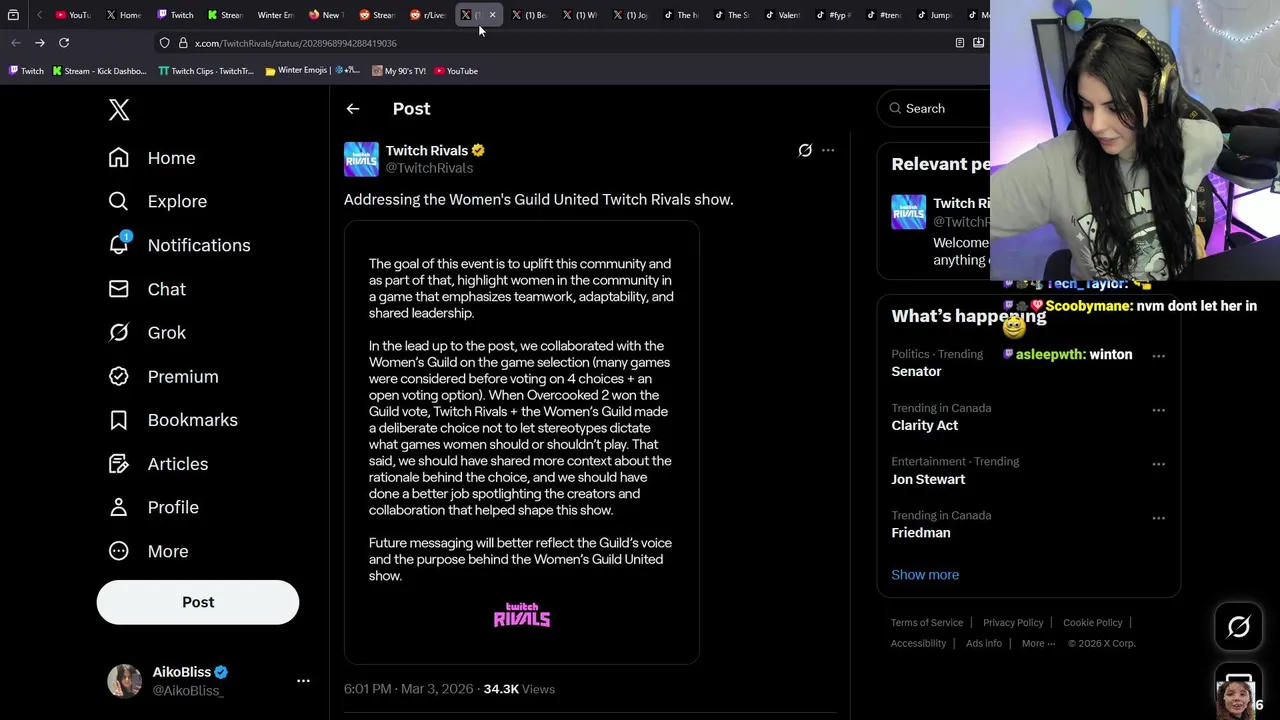Open the Jon Stewart trending topic
Viewport: 1280px width, 720px height.
click(x=928, y=479)
